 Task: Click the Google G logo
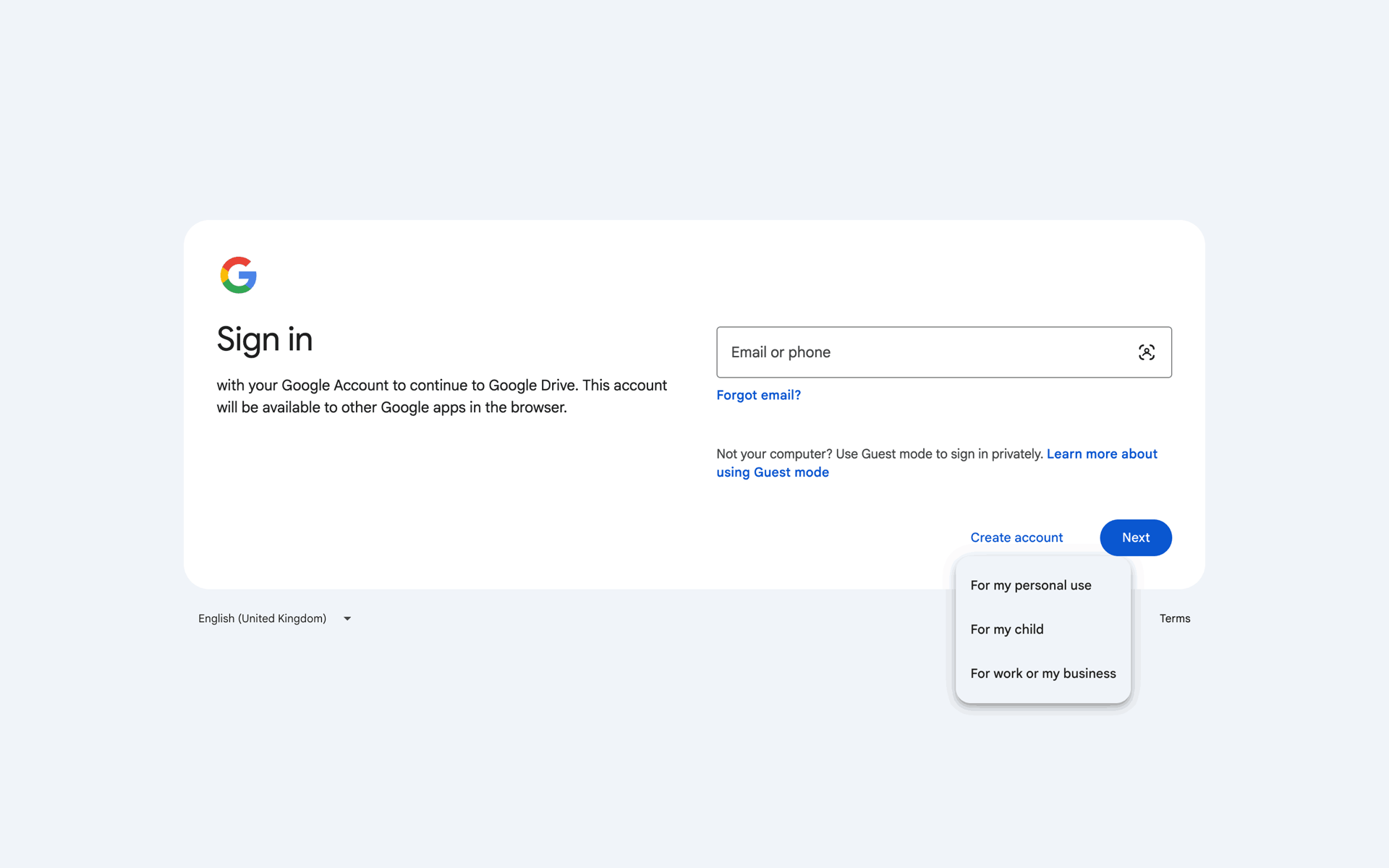click(239, 275)
